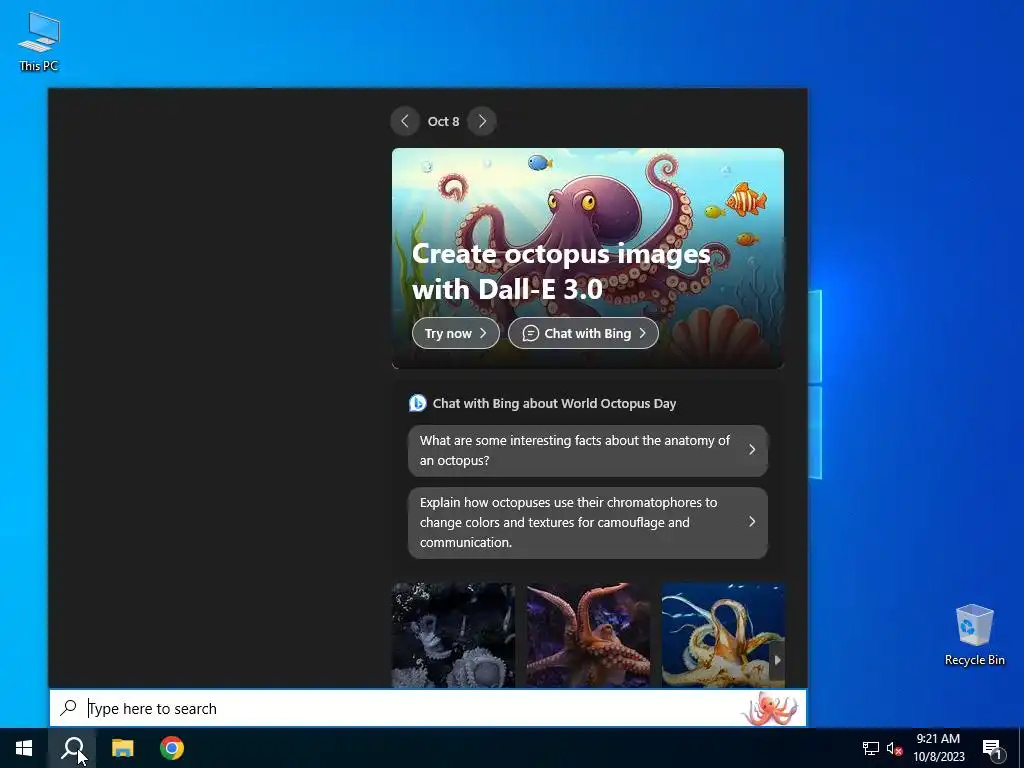This screenshot has width=1024, height=768.
Task: Select the This PC desktop icon
Action: tap(39, 41)
